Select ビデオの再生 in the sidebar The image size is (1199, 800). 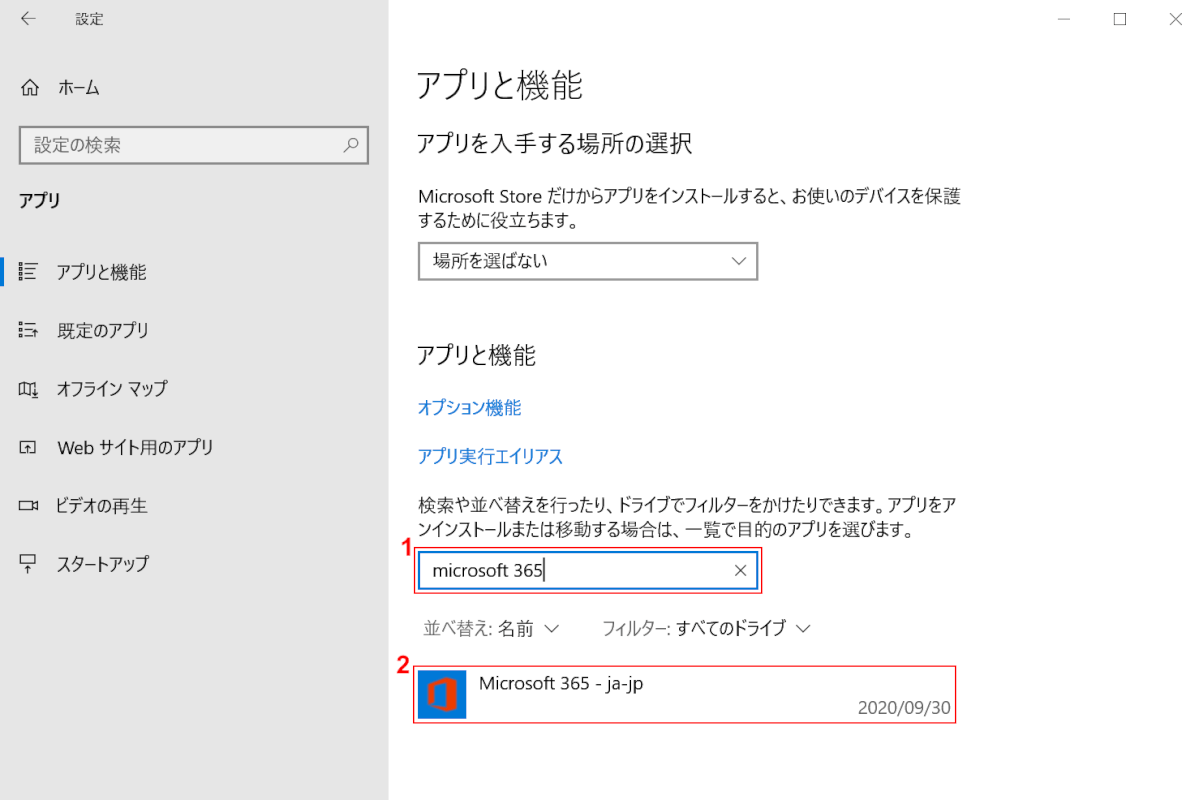[102, 506]
